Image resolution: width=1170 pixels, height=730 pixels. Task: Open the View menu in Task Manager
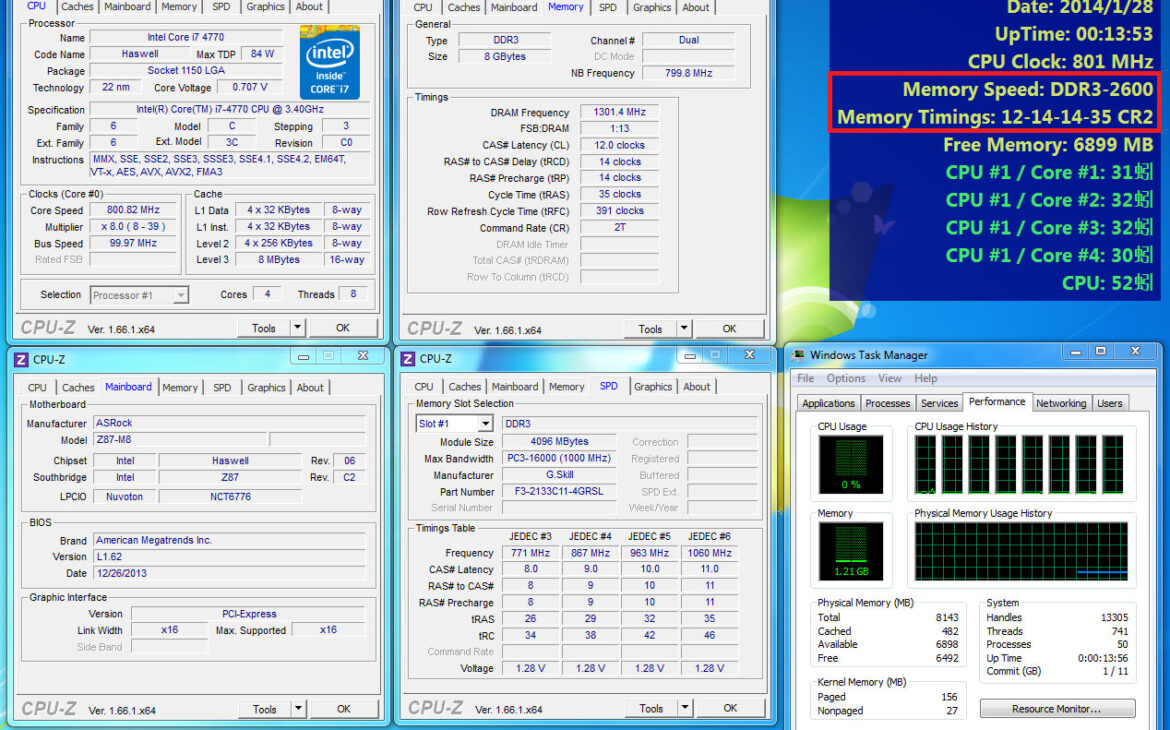pyautogui.click(x=890, y=378)
